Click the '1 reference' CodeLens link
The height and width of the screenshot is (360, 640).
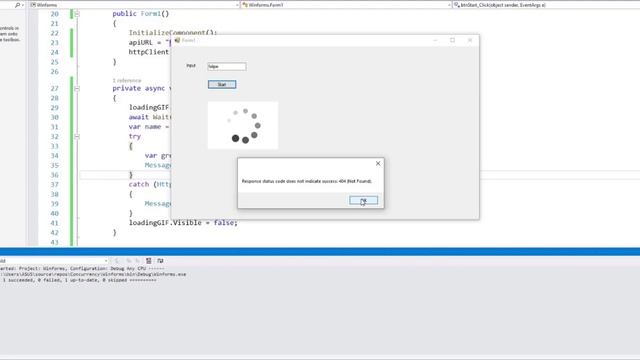coord(127,80)
